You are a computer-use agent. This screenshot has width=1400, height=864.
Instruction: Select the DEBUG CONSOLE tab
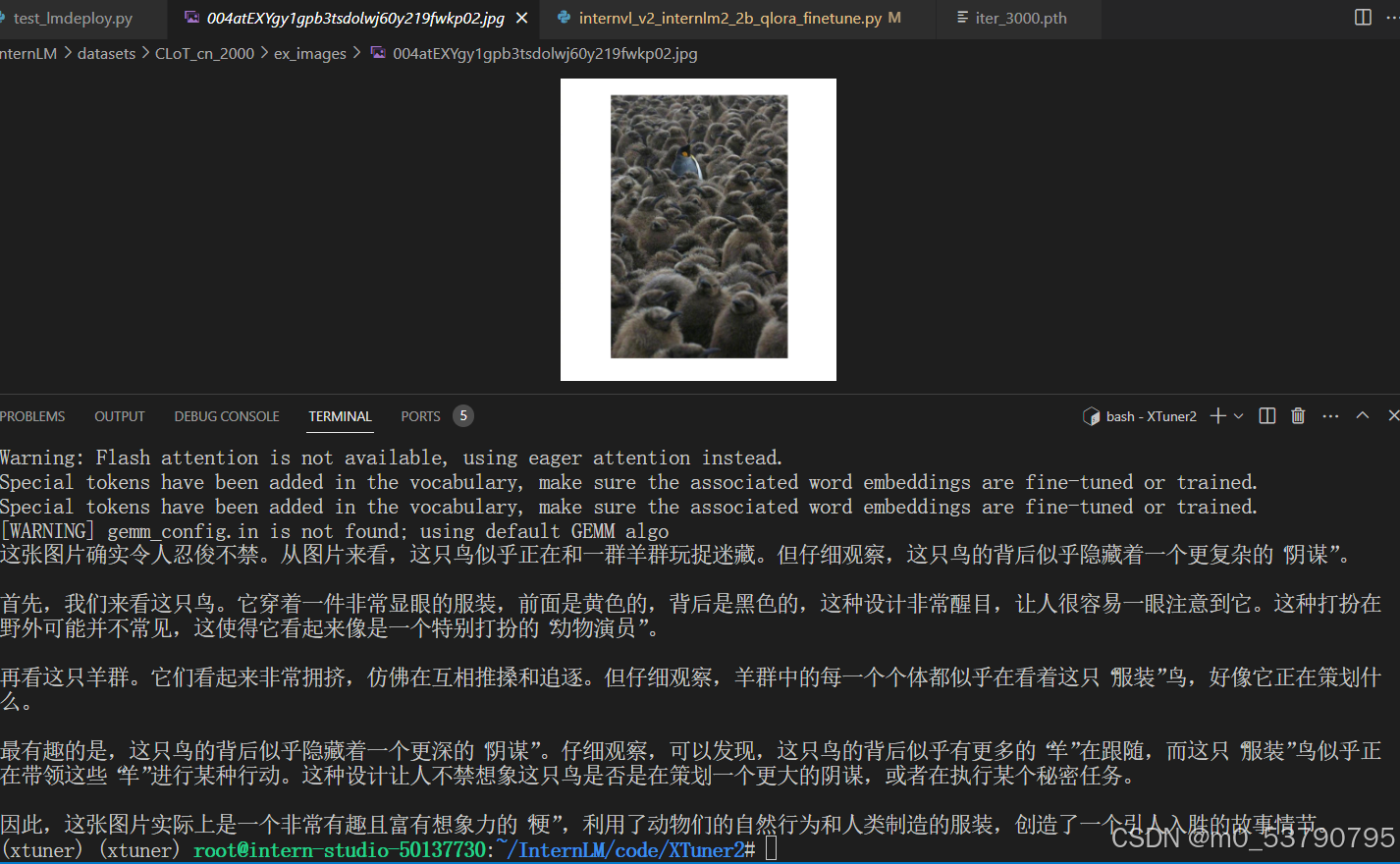pyautogui.click(x=226, y=415)
